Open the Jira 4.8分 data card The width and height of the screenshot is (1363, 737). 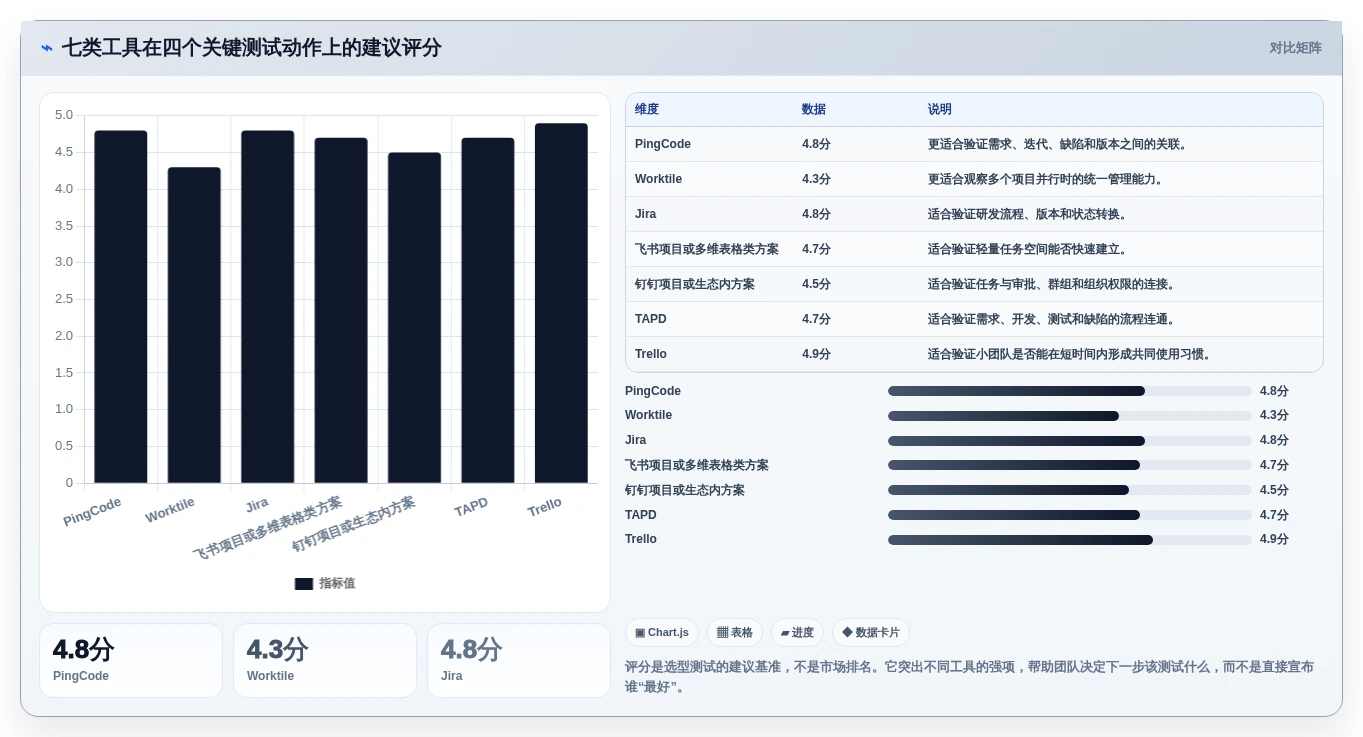click(x=519, y=660)
